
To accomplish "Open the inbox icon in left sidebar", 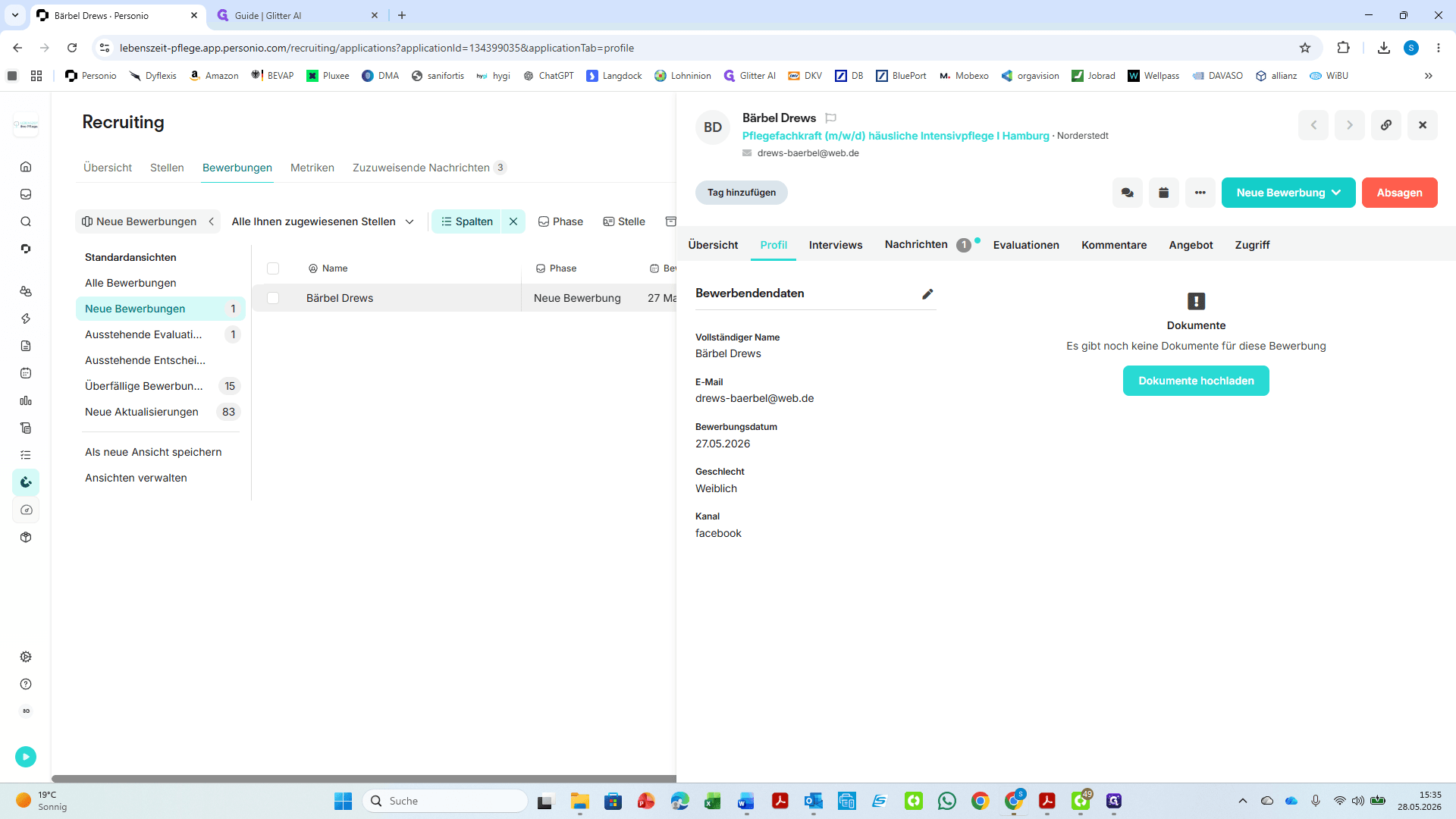I will click(x=26, y=194).
